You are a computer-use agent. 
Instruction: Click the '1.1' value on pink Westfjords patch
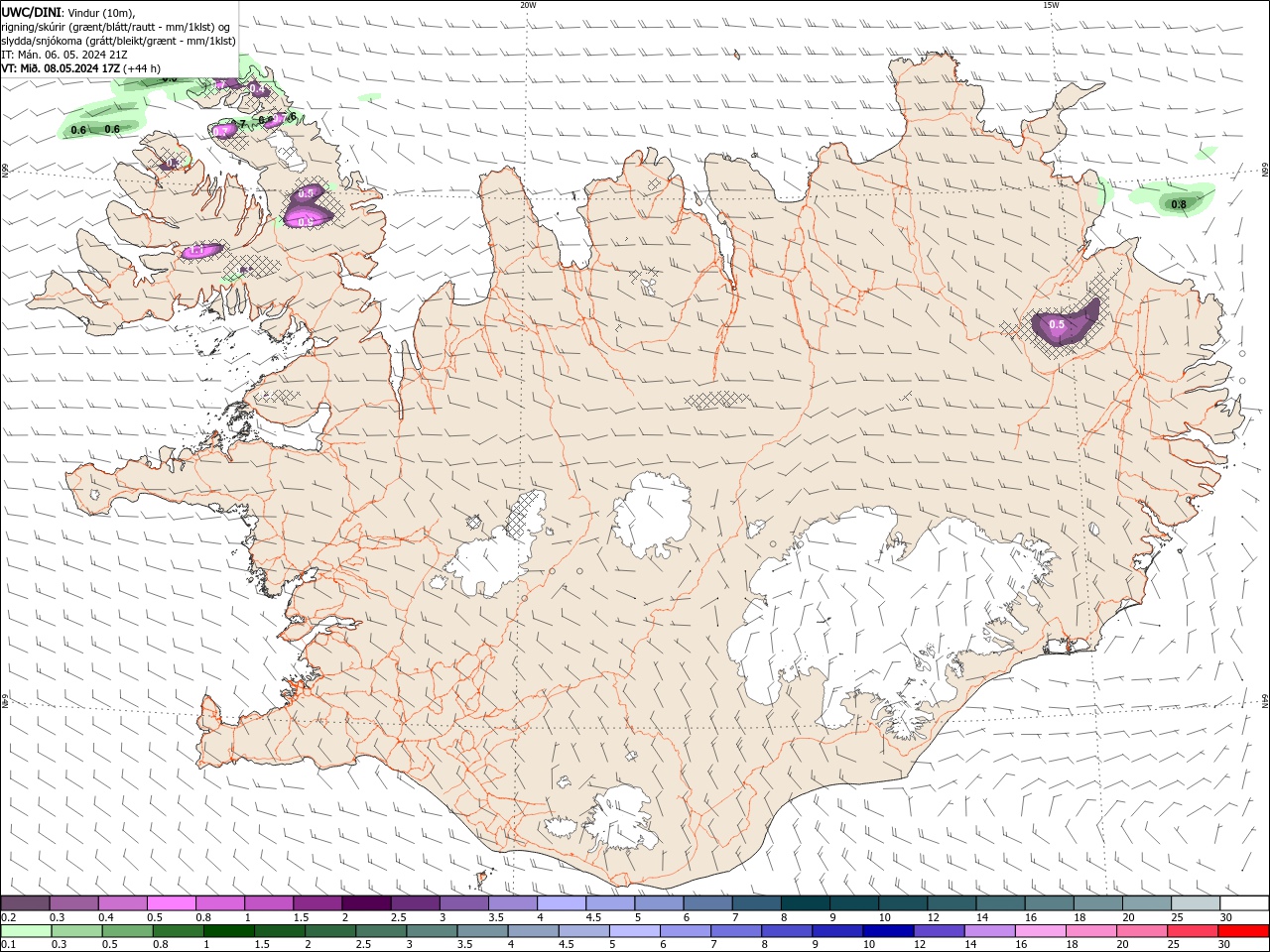tap(196, 251)
